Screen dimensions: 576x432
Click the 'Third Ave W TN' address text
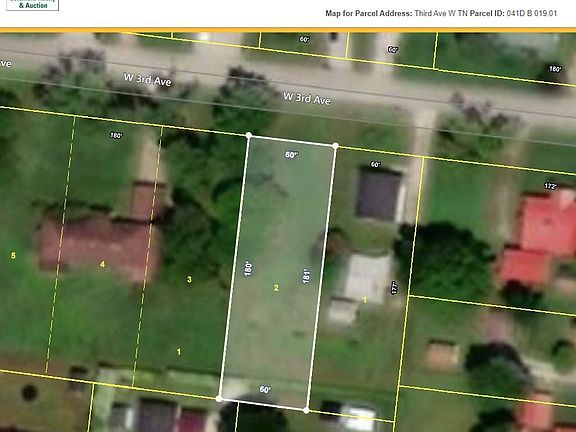441,13
